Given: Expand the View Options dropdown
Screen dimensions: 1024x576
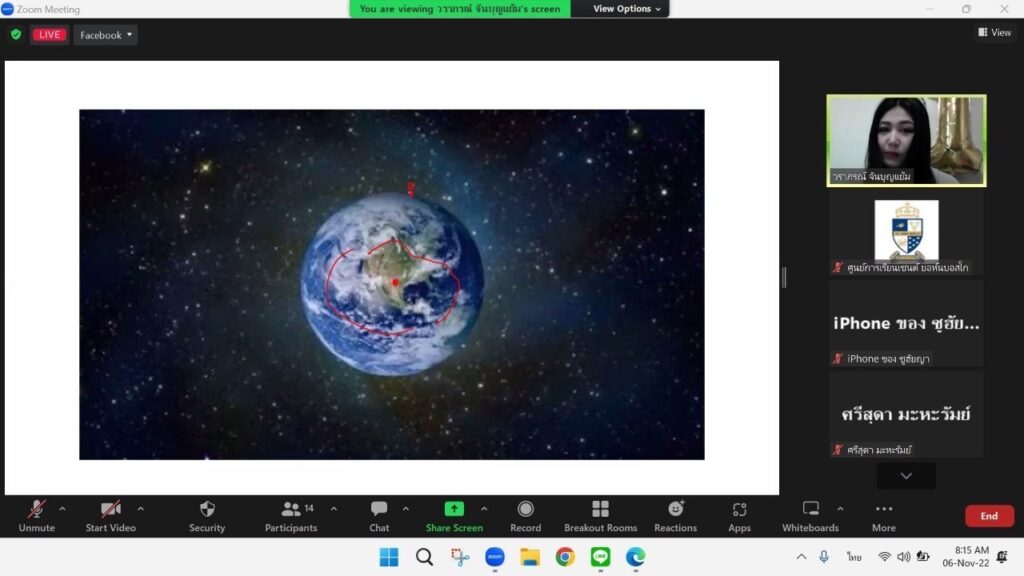Looking at the screenshot, I should pyautogui.click(x=627, y=9).
